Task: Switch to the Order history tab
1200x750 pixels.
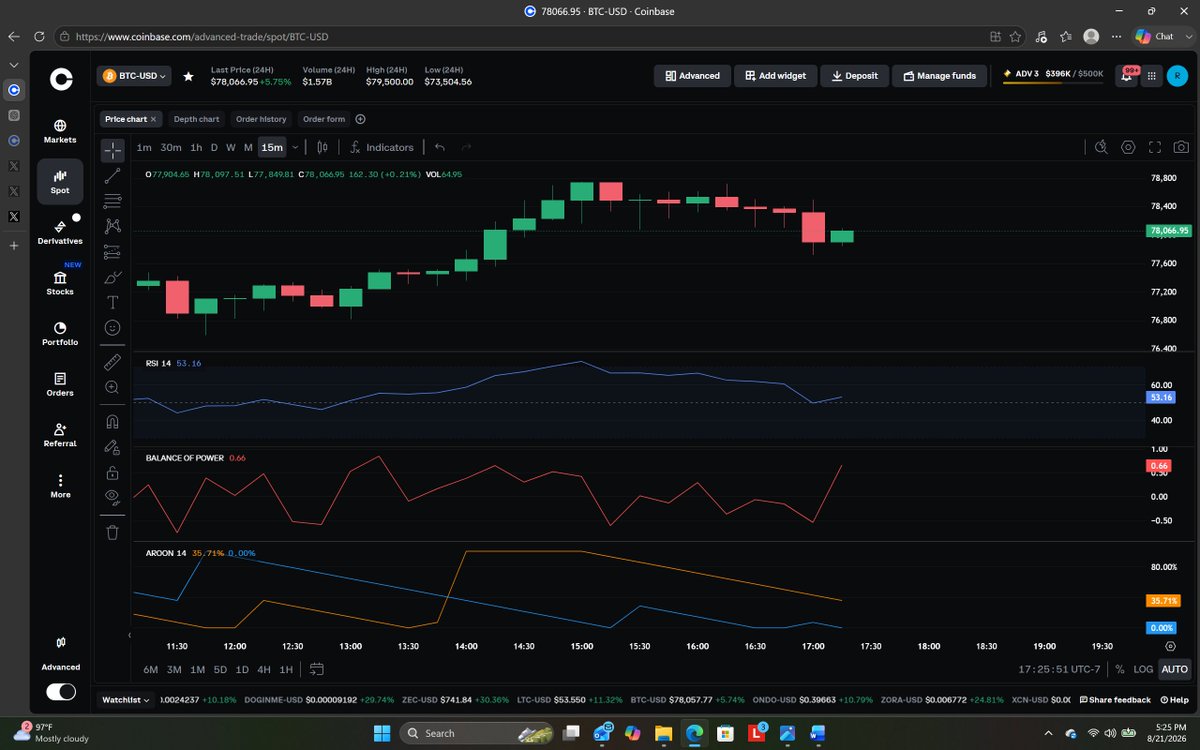Action: pos(261,119)
